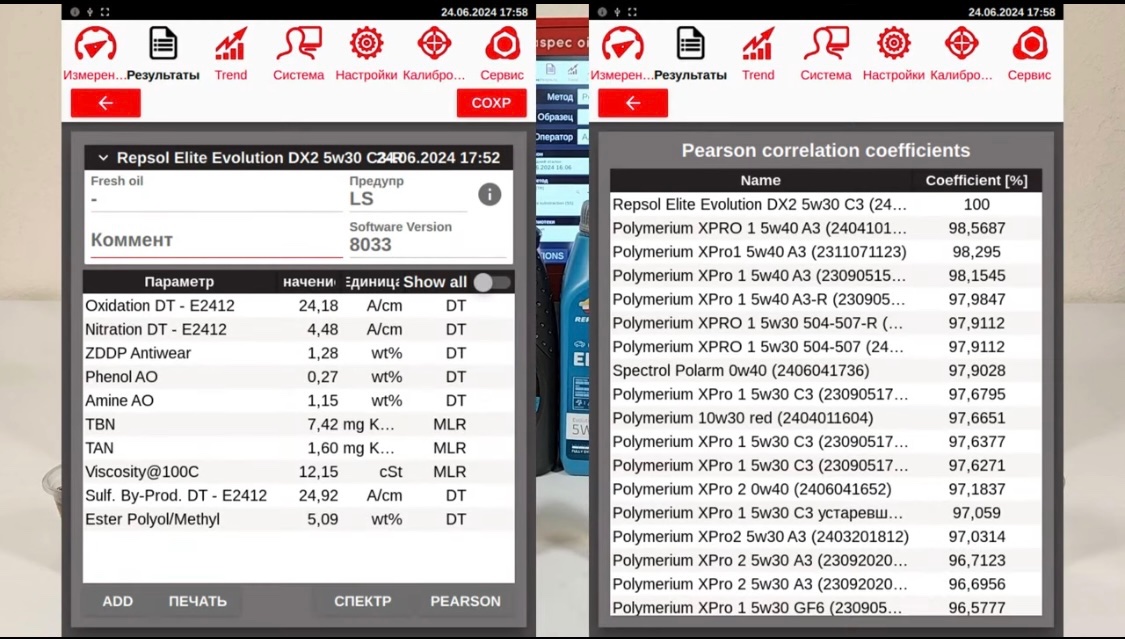Image resolution: width=1125 pixels, height=639 pixels.
Task: Go back from Pearson correlation coefficients panel
Action: (633, 103)
